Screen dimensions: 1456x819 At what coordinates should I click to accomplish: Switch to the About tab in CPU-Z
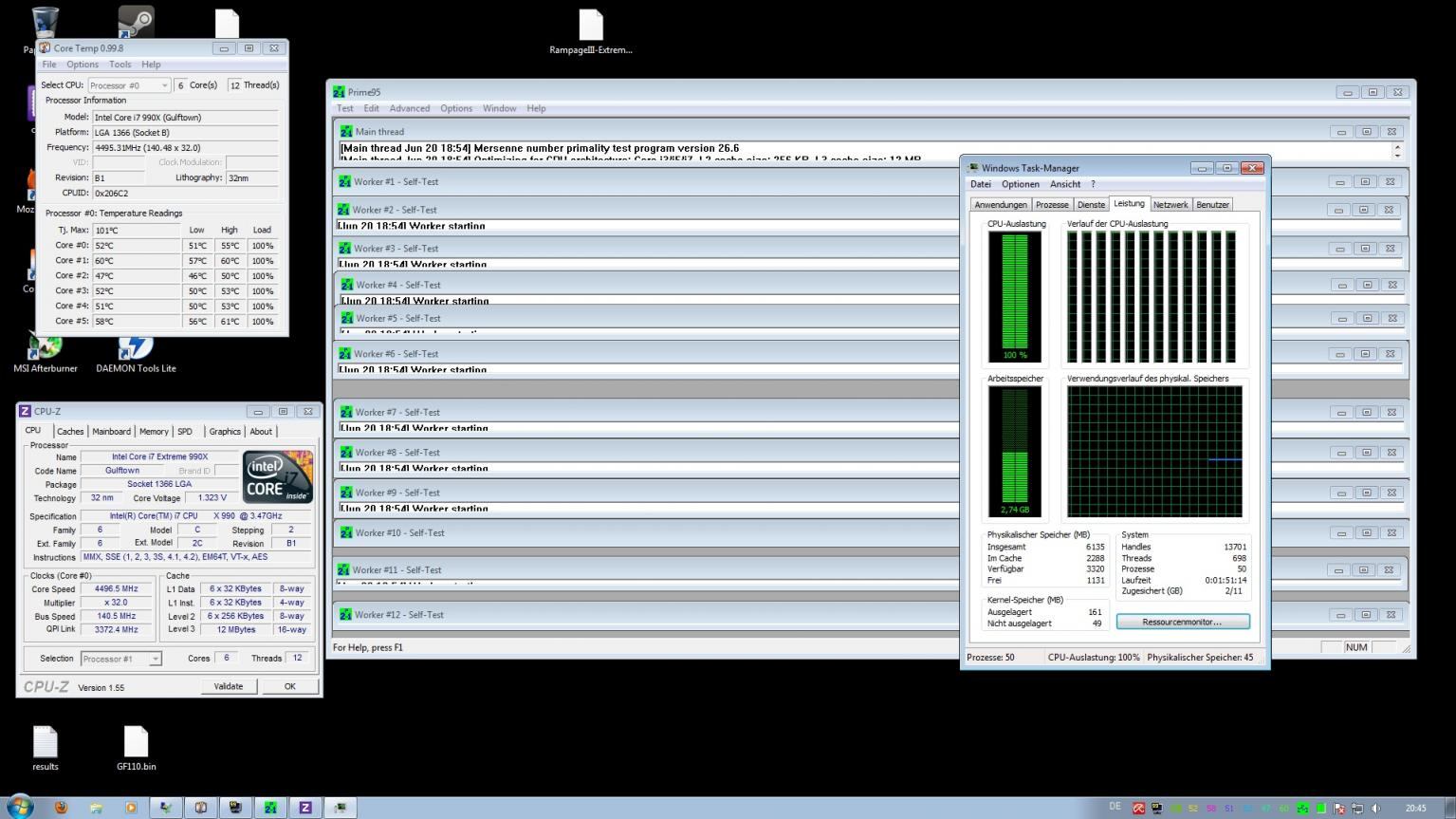[x=261, y=431]
